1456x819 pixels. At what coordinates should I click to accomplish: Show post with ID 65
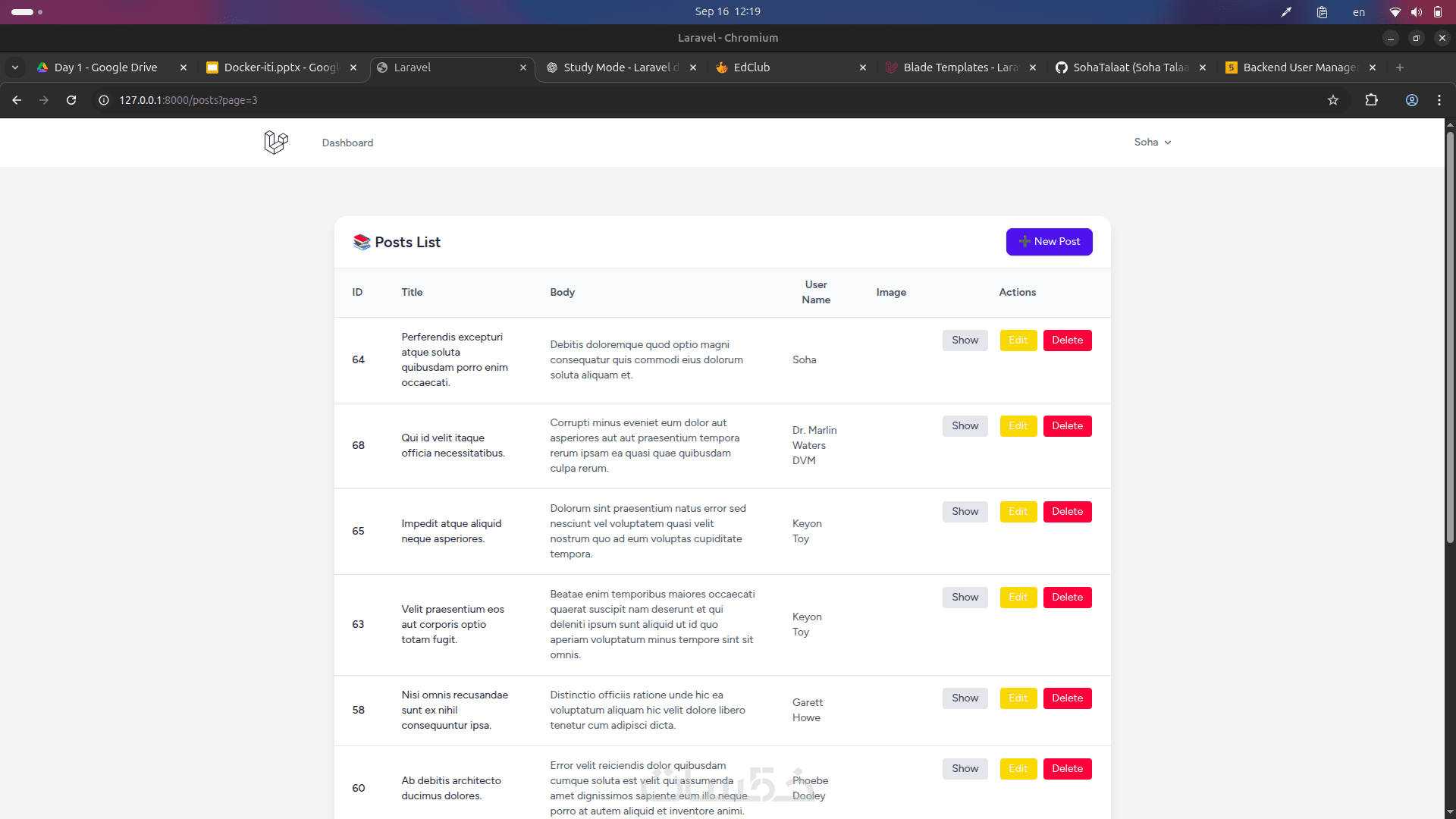[x=965, y=512]
